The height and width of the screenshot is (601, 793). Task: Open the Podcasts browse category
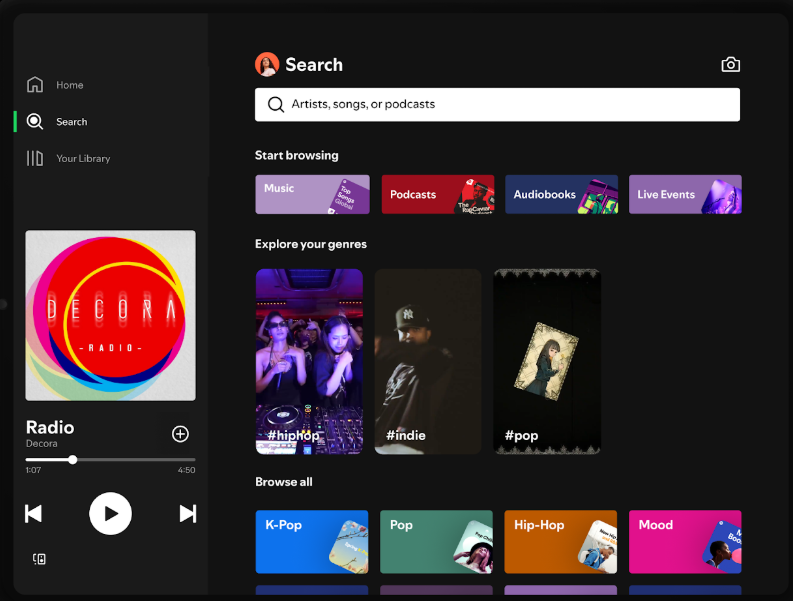click(437, 194)
